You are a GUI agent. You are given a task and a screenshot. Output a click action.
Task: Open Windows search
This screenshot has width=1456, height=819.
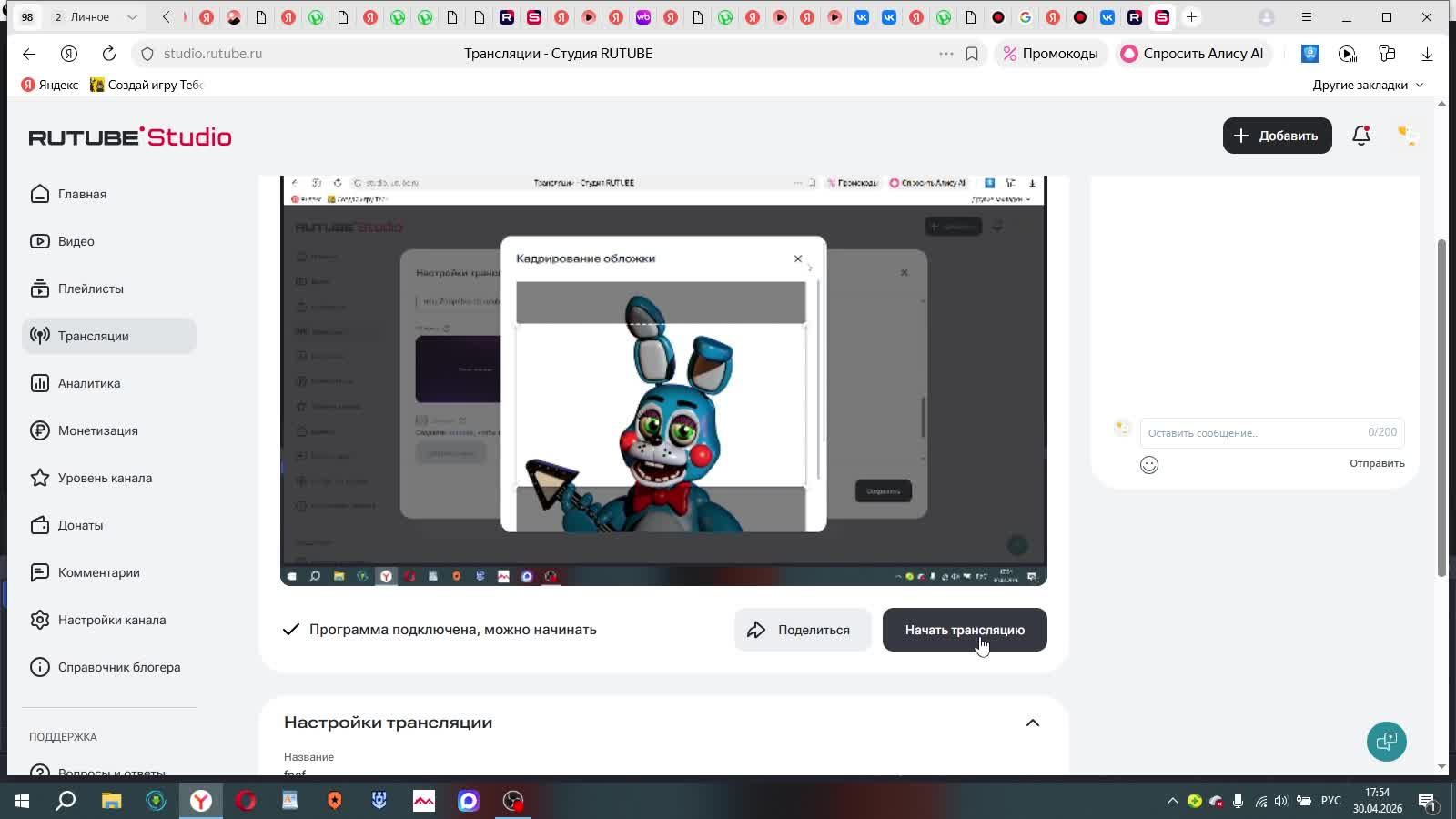(x=66, y=801)
